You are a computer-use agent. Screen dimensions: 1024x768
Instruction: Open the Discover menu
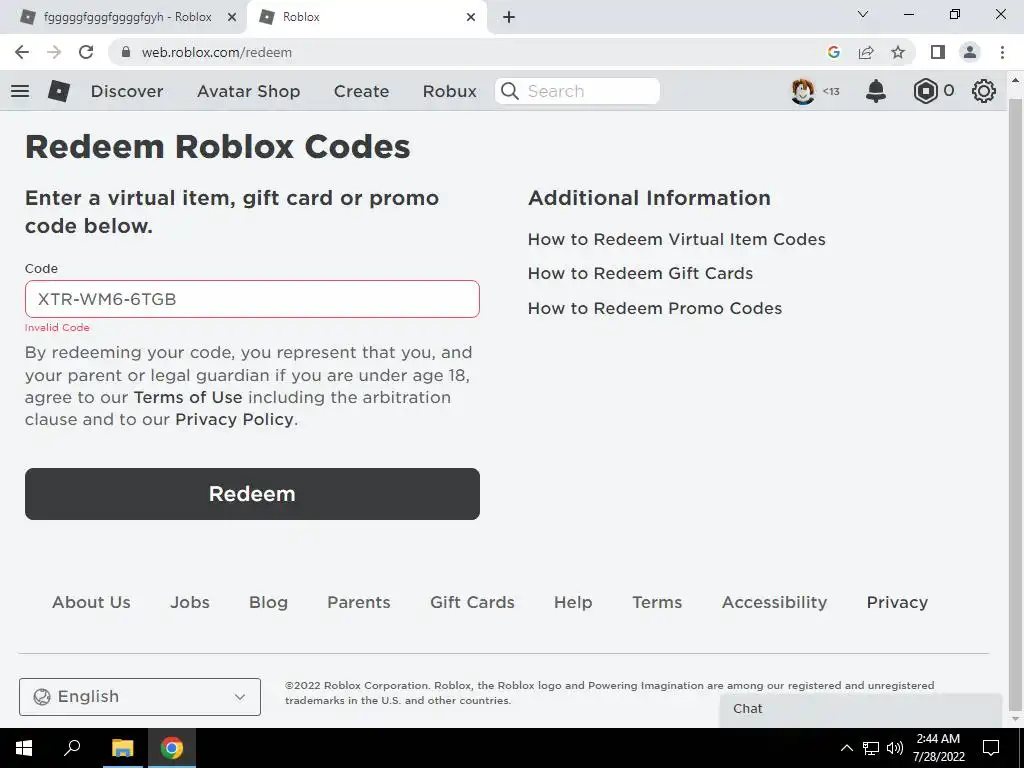(x=127, y=91)
